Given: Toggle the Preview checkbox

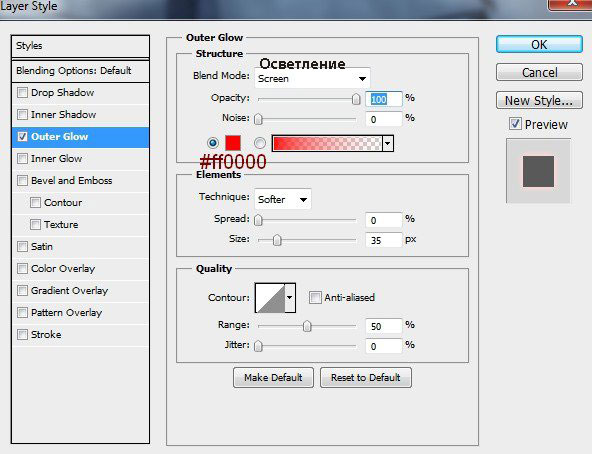Looking at the screenshot, I should tap(515, 124).
